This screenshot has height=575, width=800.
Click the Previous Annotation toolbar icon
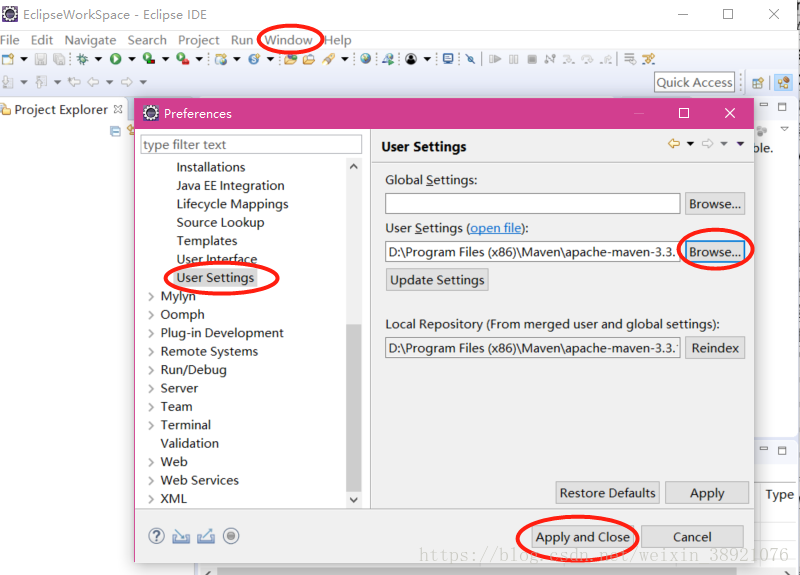pyautogui.click(x=41, y=82)
